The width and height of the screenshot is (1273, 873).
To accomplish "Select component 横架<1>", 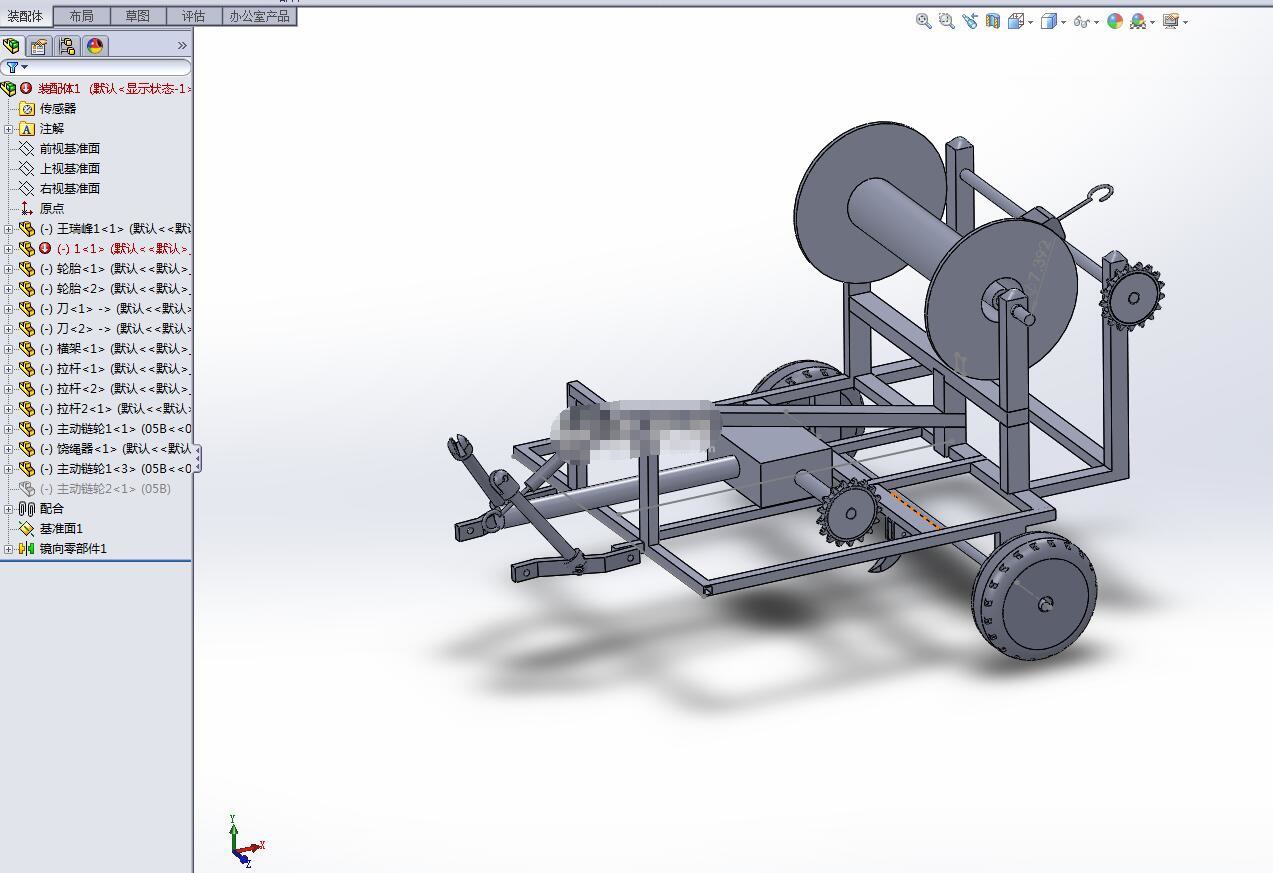I will click(115, 348).
